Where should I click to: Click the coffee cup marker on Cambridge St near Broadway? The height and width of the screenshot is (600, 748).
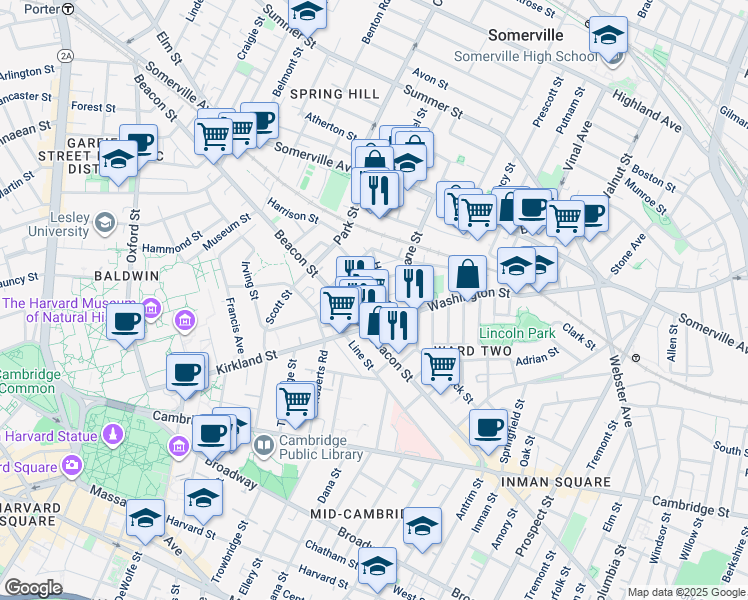point(211,434)
